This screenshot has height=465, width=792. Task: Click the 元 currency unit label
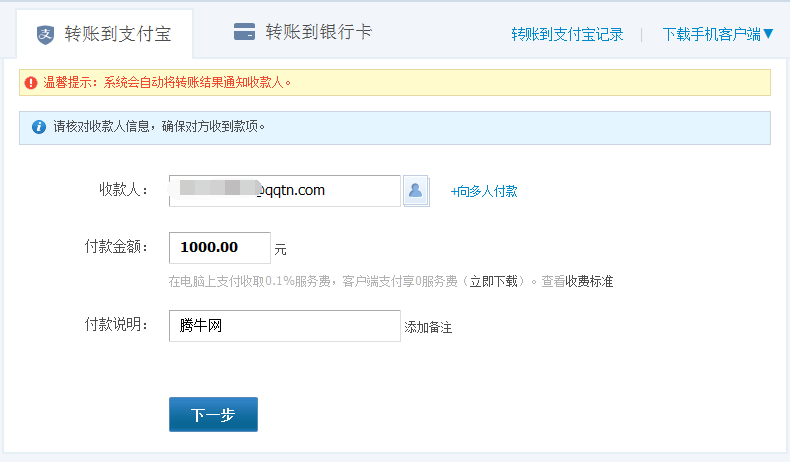click(280, 249)
